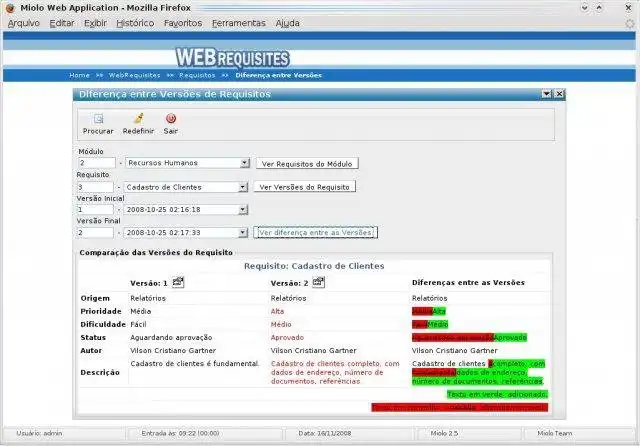Expand the Módulo Recursos Humanos dropdown
The image size is (640, 446).
point(244,163)
